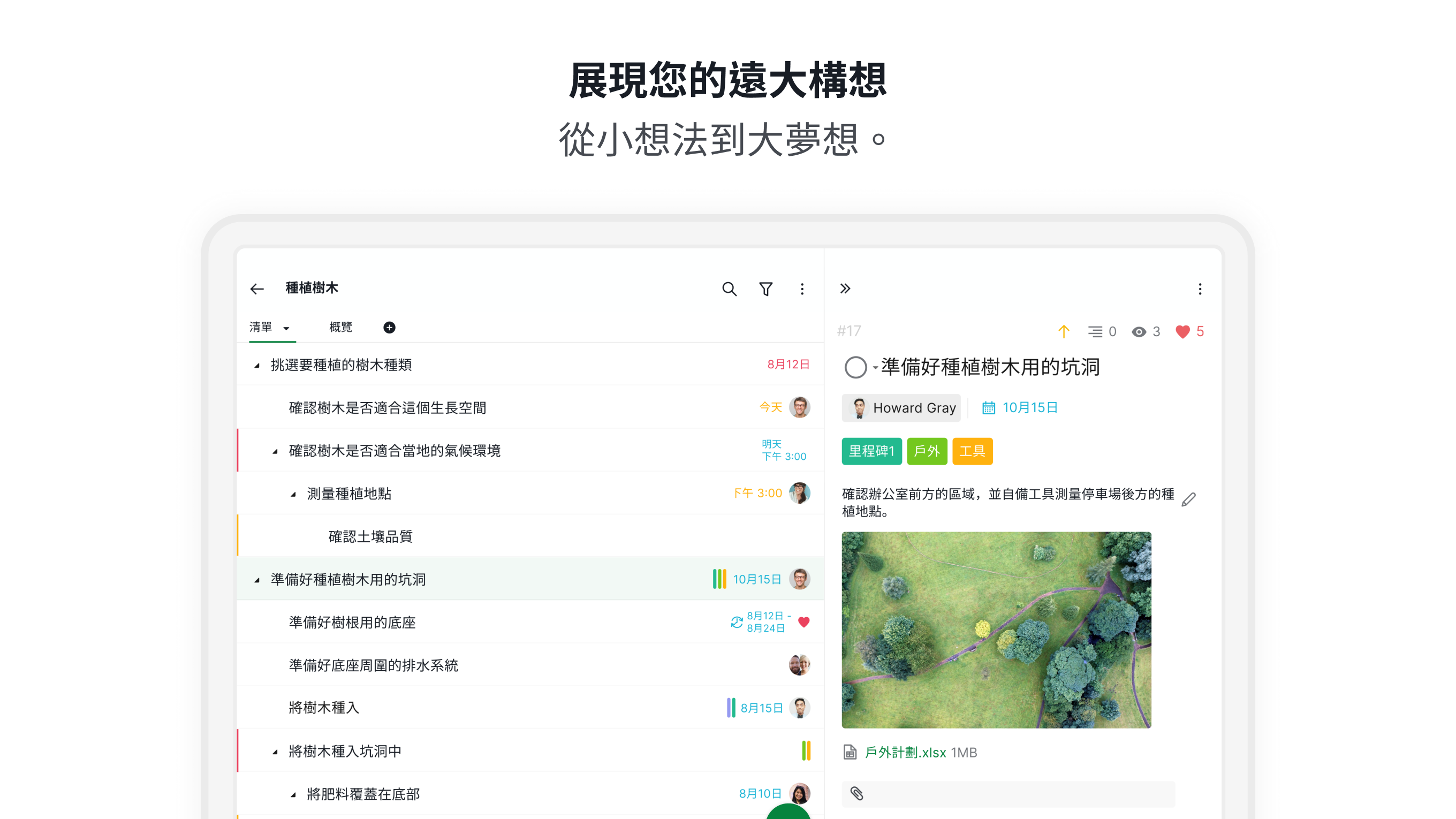Image resolution: width=1456 pixels, height=819 pixels.
Task: Click color tag bars on 準備好種植樹木用的坑洞 row
Action: coord(719,579)
